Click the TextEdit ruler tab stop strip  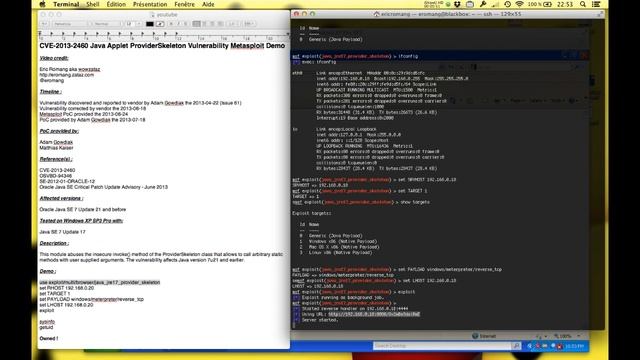(x=164, y=35)
